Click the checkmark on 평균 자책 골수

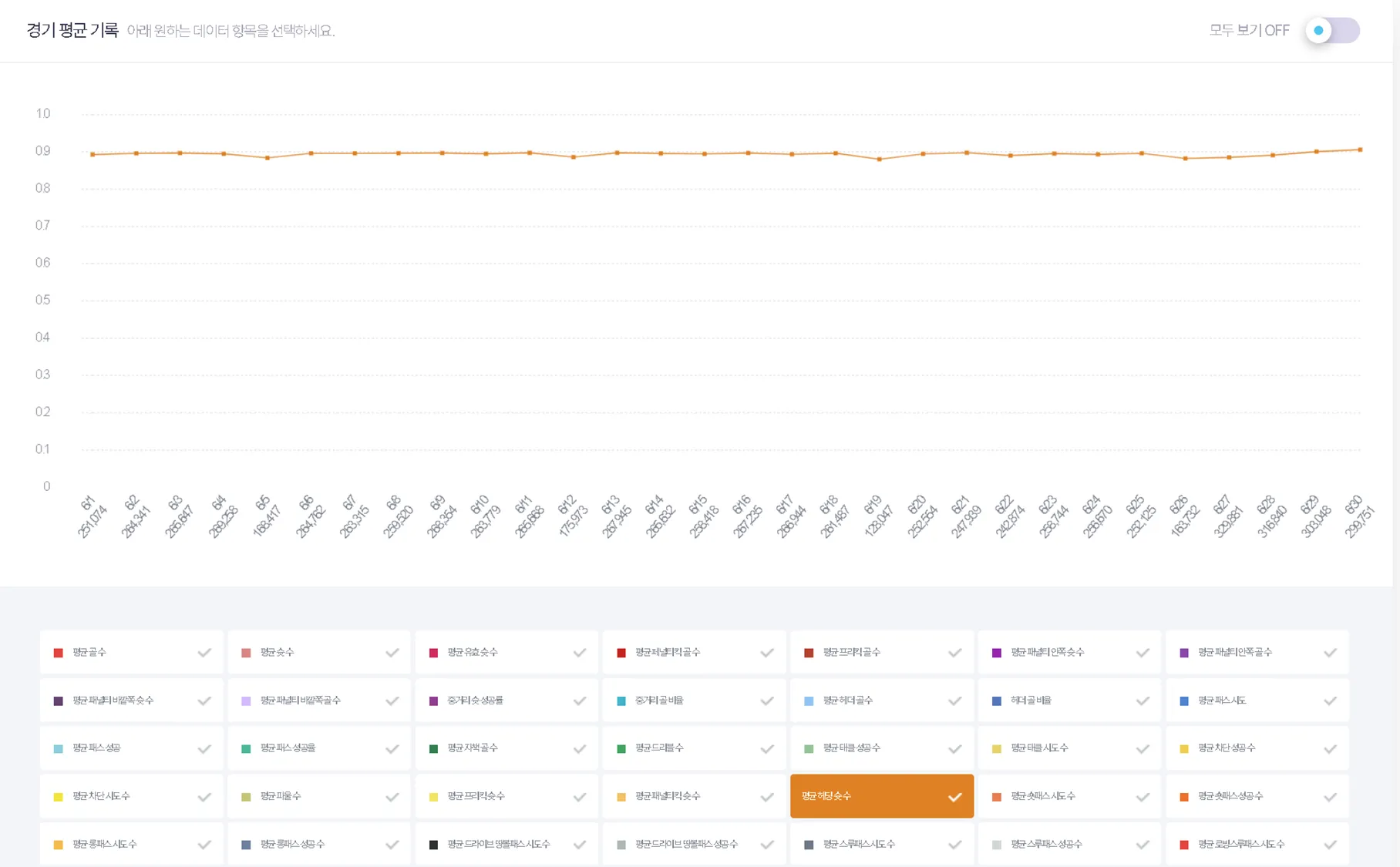580,749
